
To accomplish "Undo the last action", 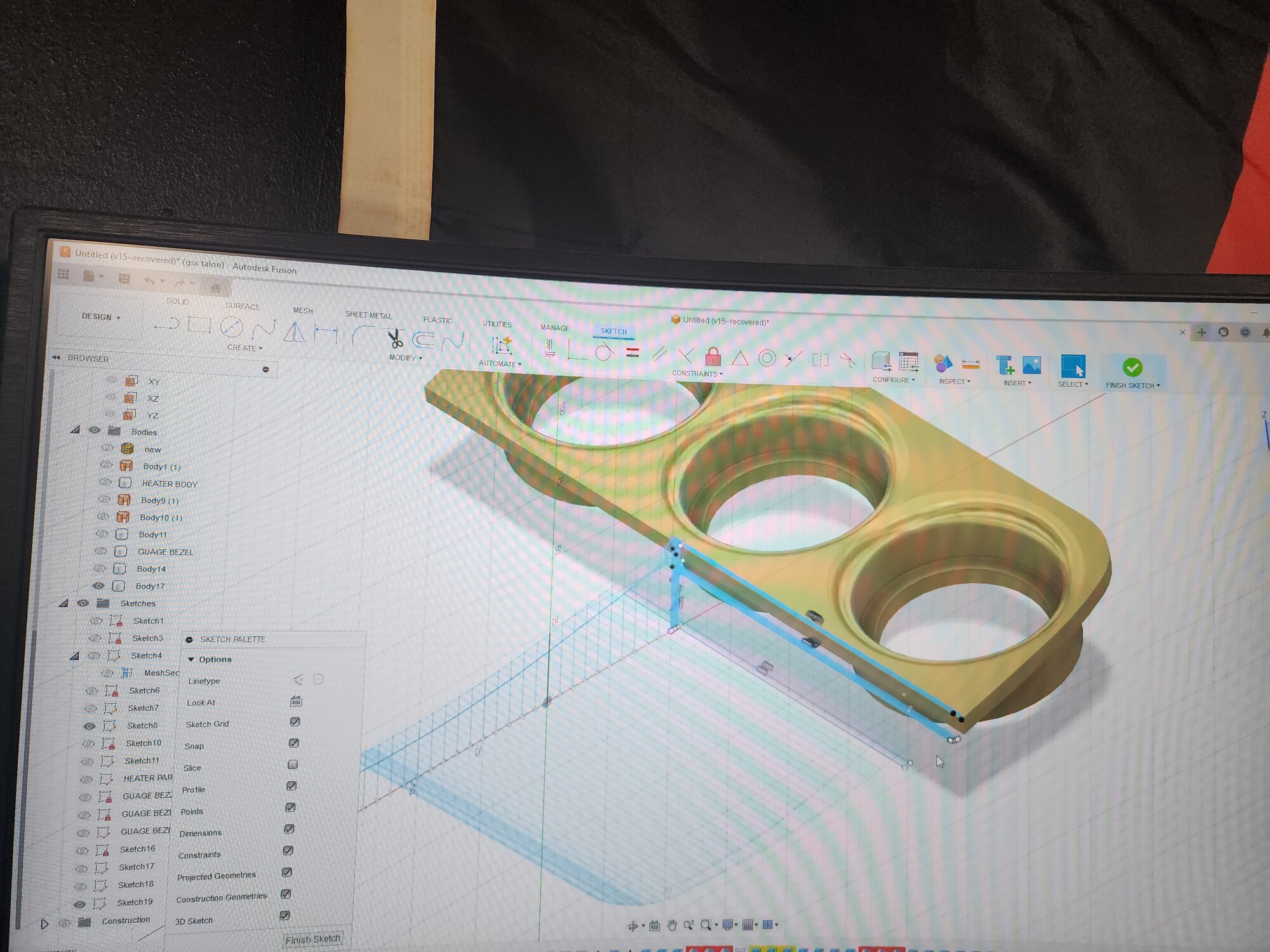I will point(149,280).
